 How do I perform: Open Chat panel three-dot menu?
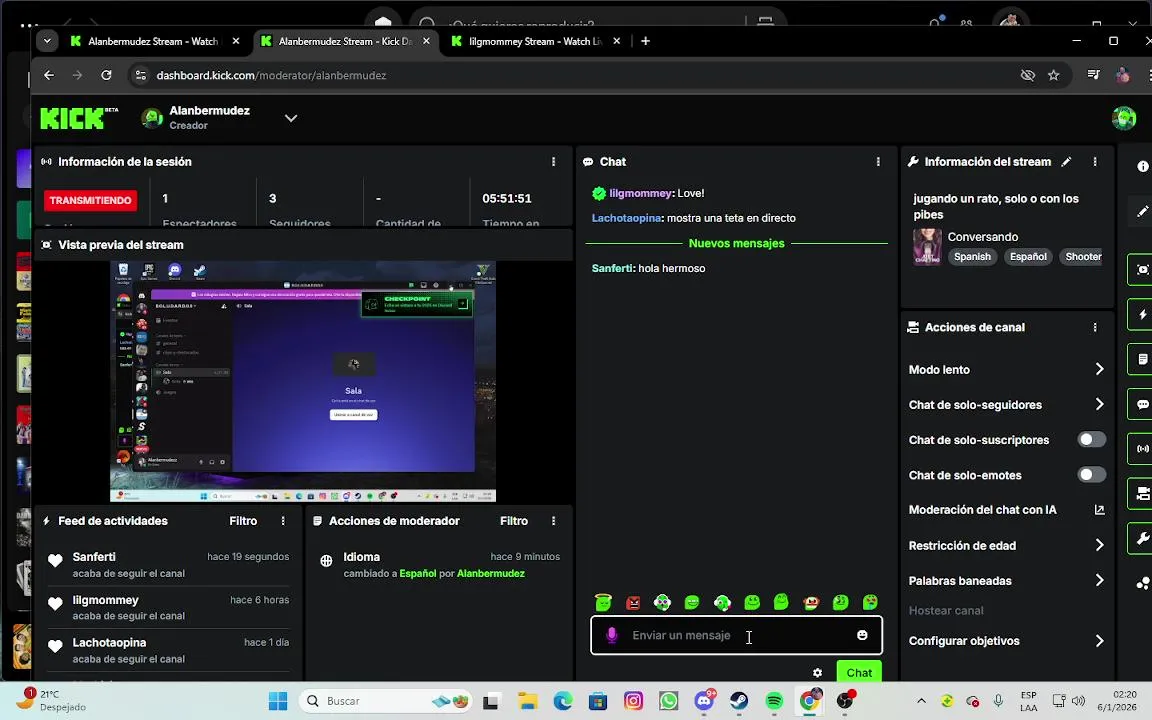878,162
